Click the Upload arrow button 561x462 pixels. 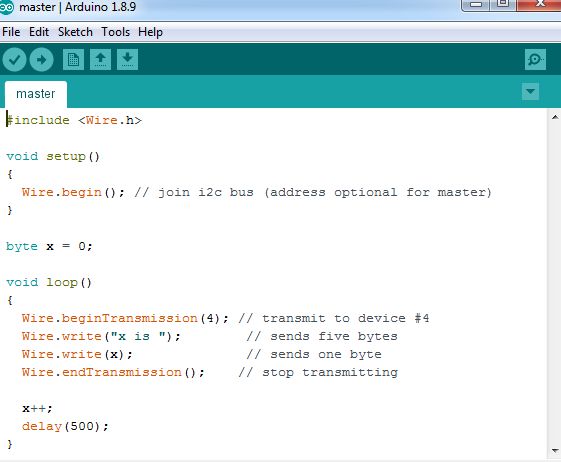[x=42, y=59]
